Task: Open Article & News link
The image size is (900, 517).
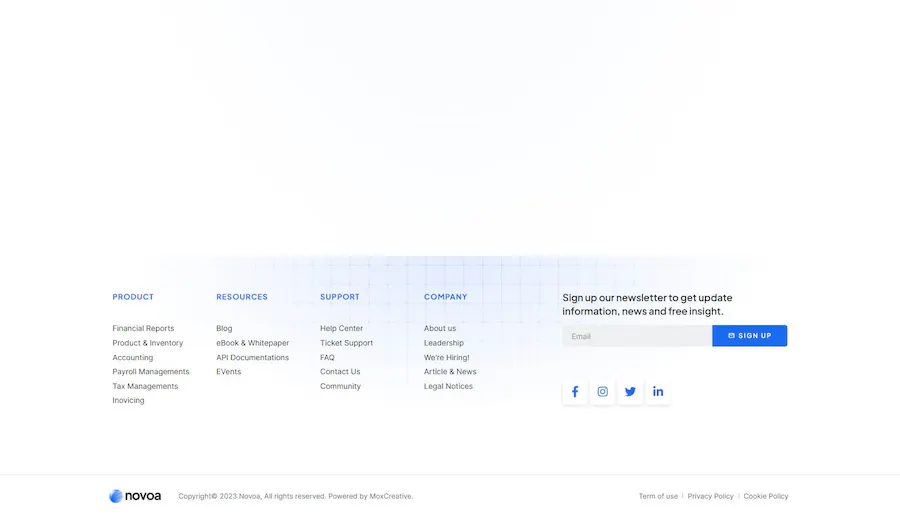Action: 450,372
